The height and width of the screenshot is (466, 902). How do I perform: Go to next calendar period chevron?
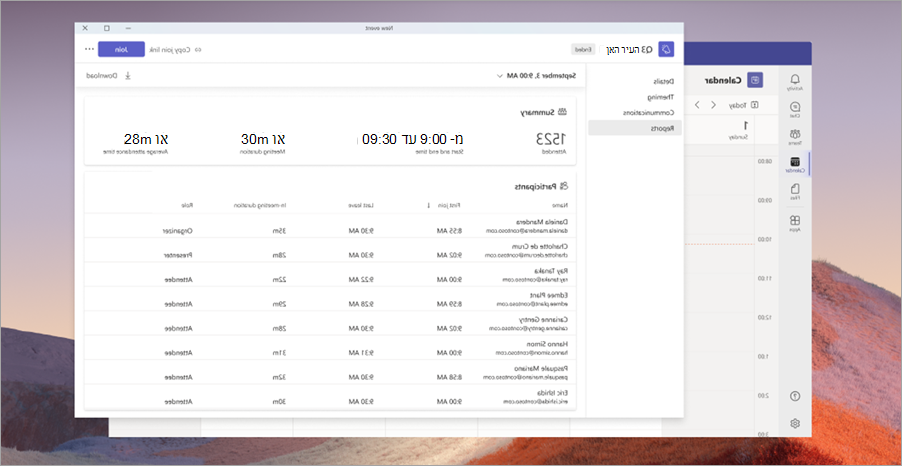tap(697, 105)
